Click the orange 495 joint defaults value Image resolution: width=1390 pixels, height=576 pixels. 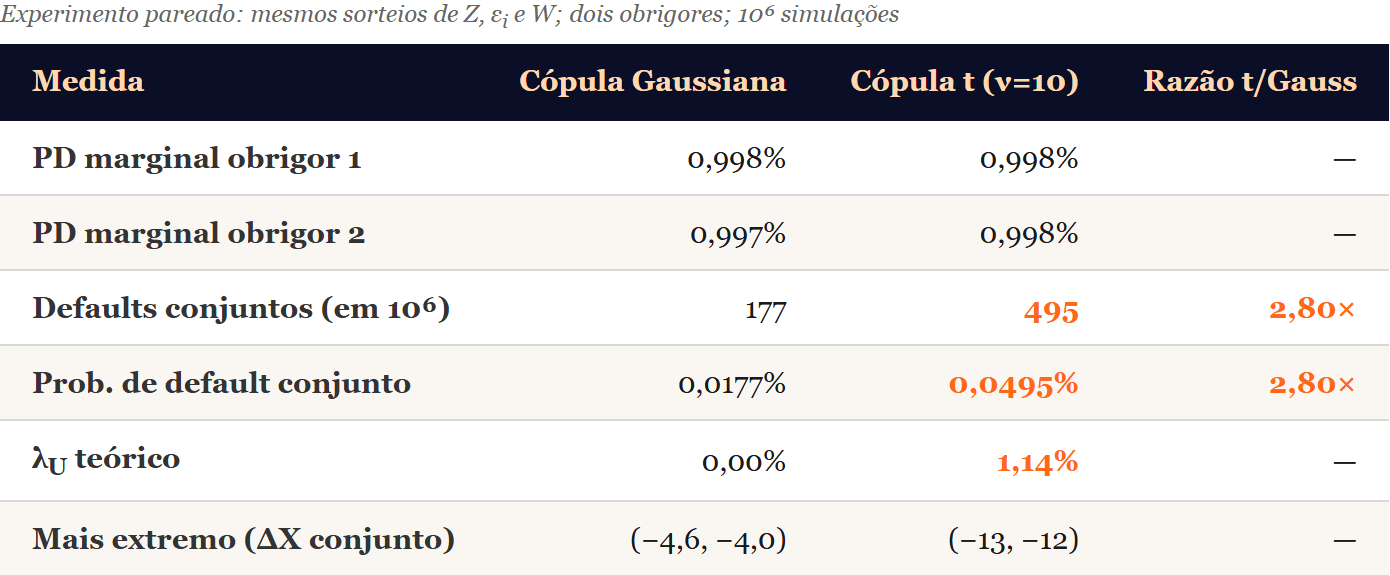pyautogui.click(x=1051, y=312)
